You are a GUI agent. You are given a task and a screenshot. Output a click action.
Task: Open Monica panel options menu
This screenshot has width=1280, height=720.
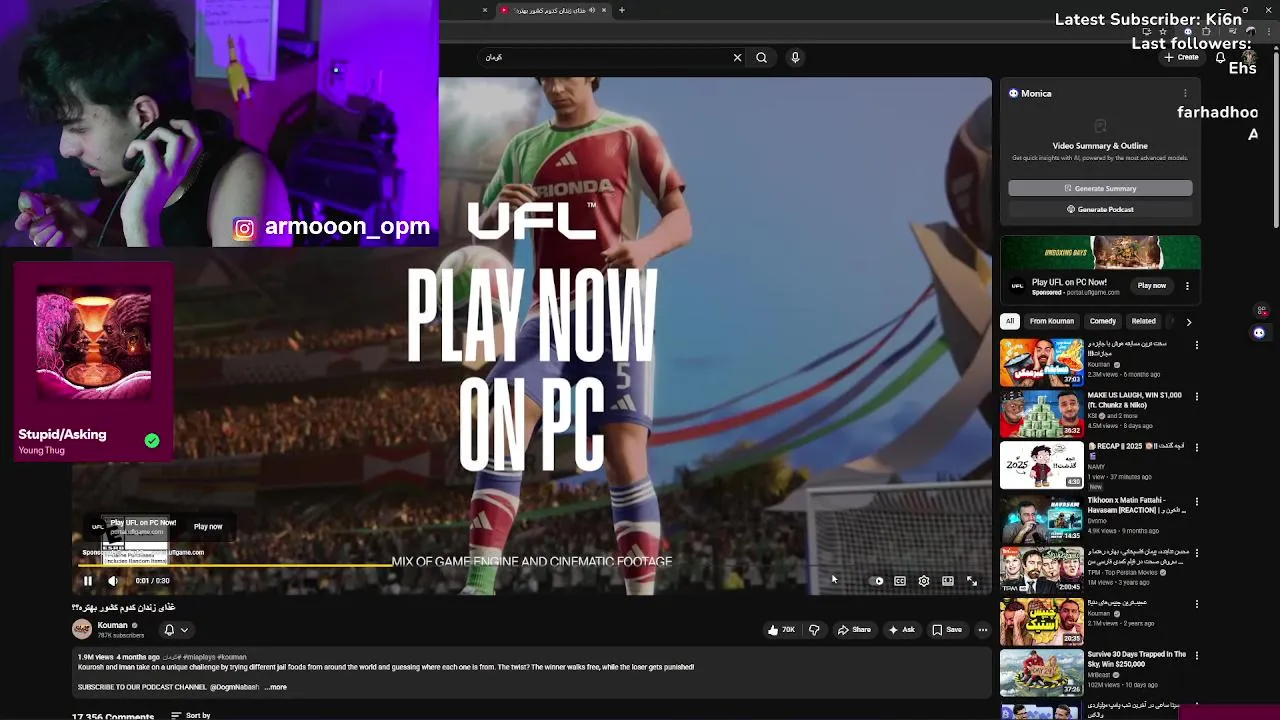coord(1185,93)
